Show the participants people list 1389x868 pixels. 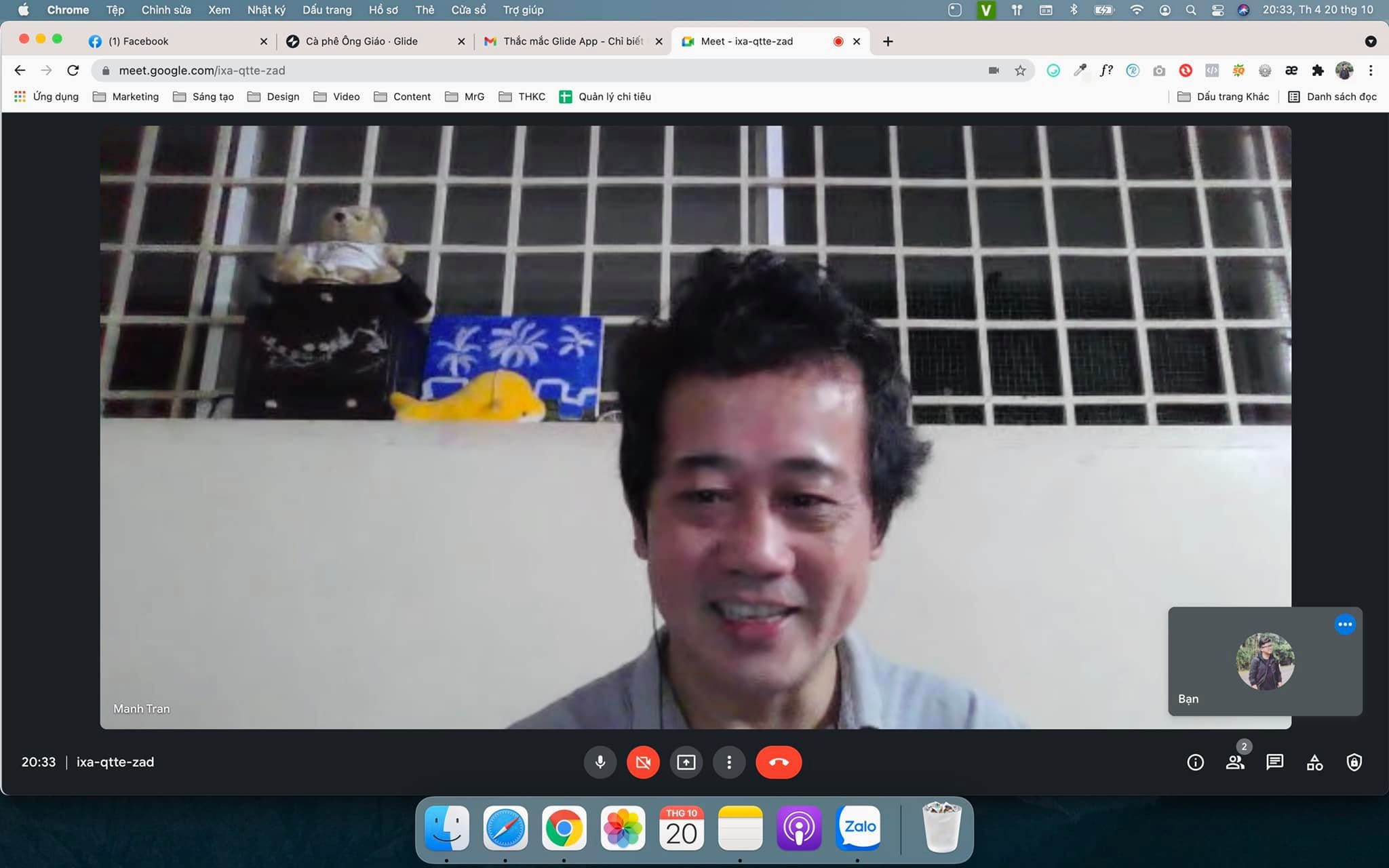click(x=1235, y=762)
